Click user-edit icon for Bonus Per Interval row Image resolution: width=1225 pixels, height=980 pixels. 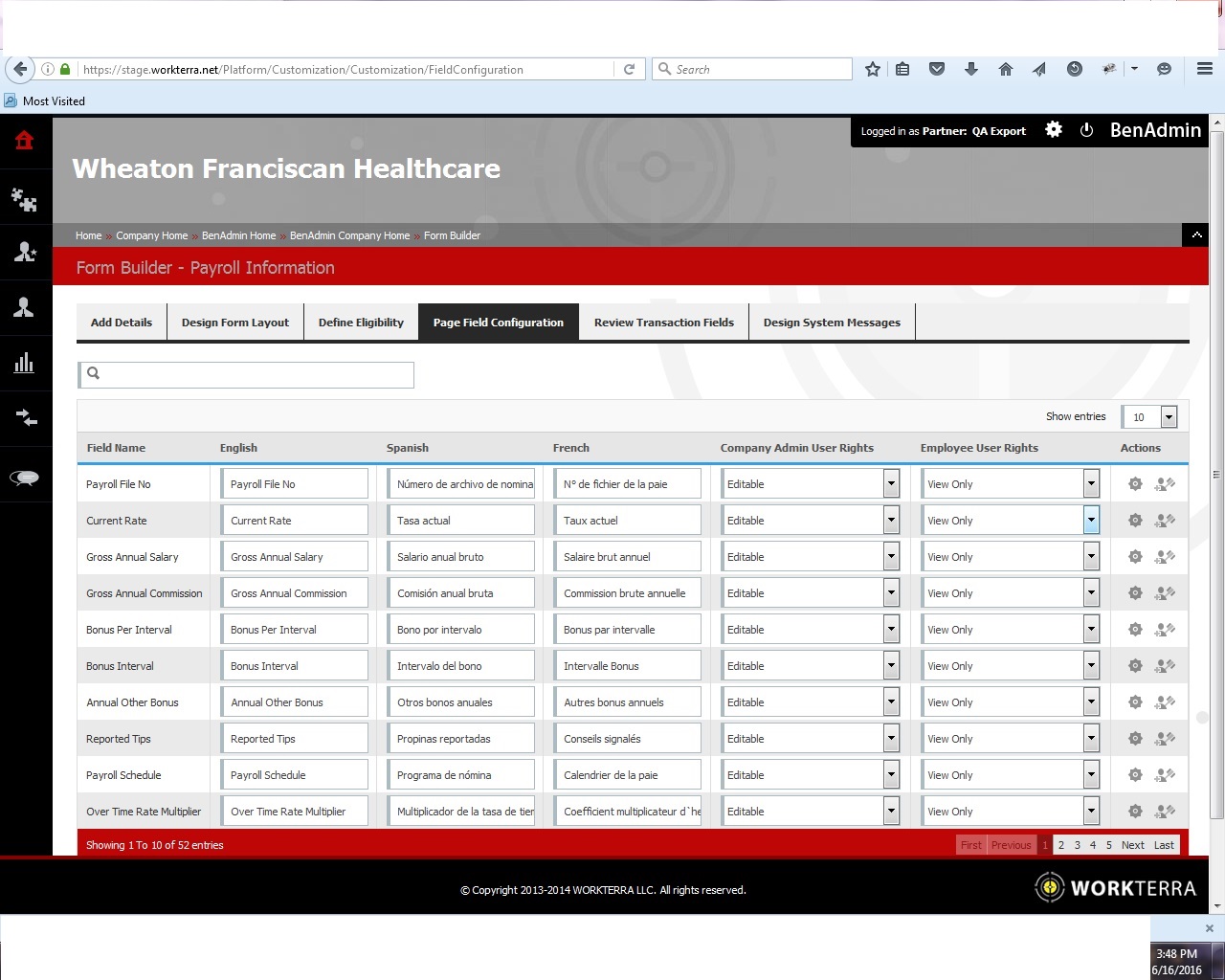(1165, 630)
